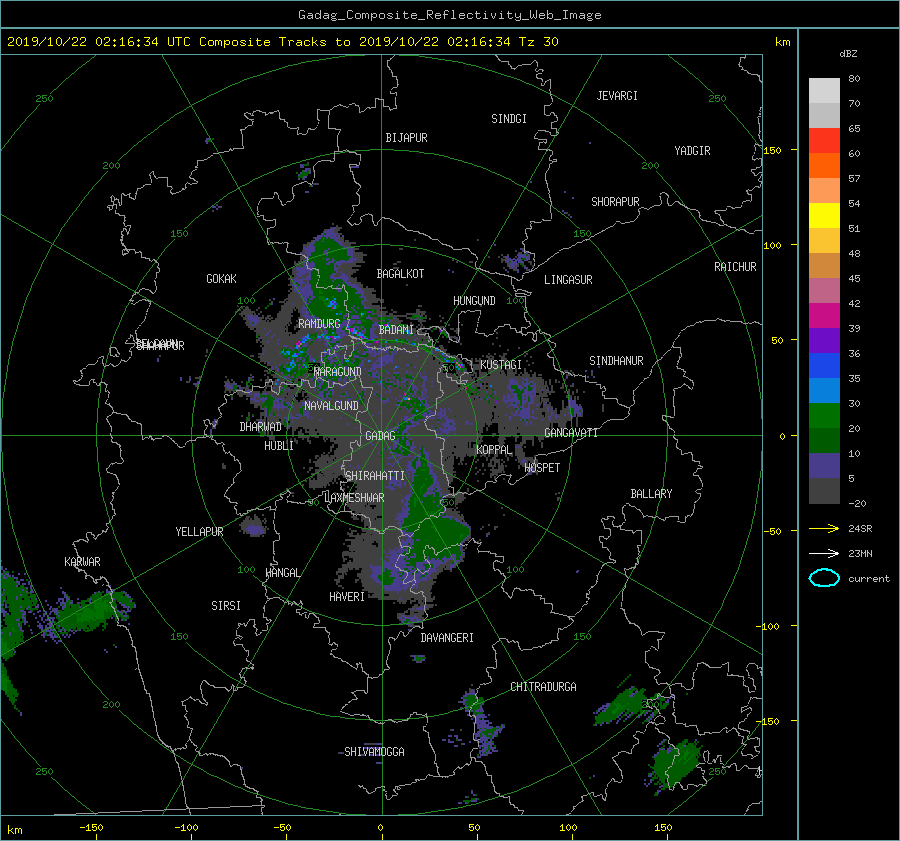Click the KUSTAGI city label
900x841 pixels.
(501, 365)
